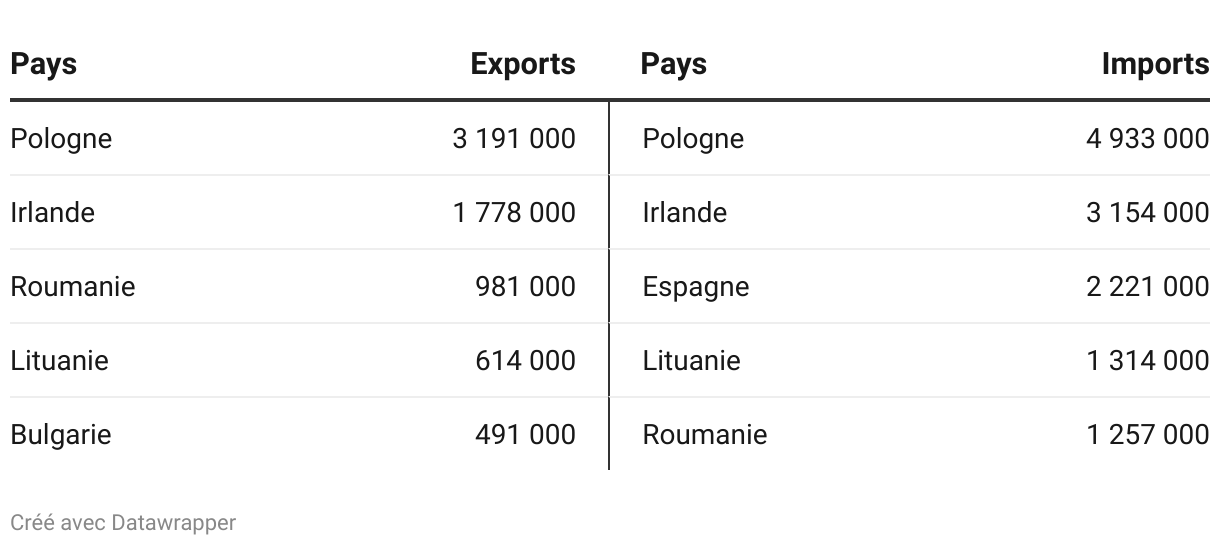The width and height of the screenshot is (1220, 546).
Task: Click the Imports column header
Action: [1155, 64]
